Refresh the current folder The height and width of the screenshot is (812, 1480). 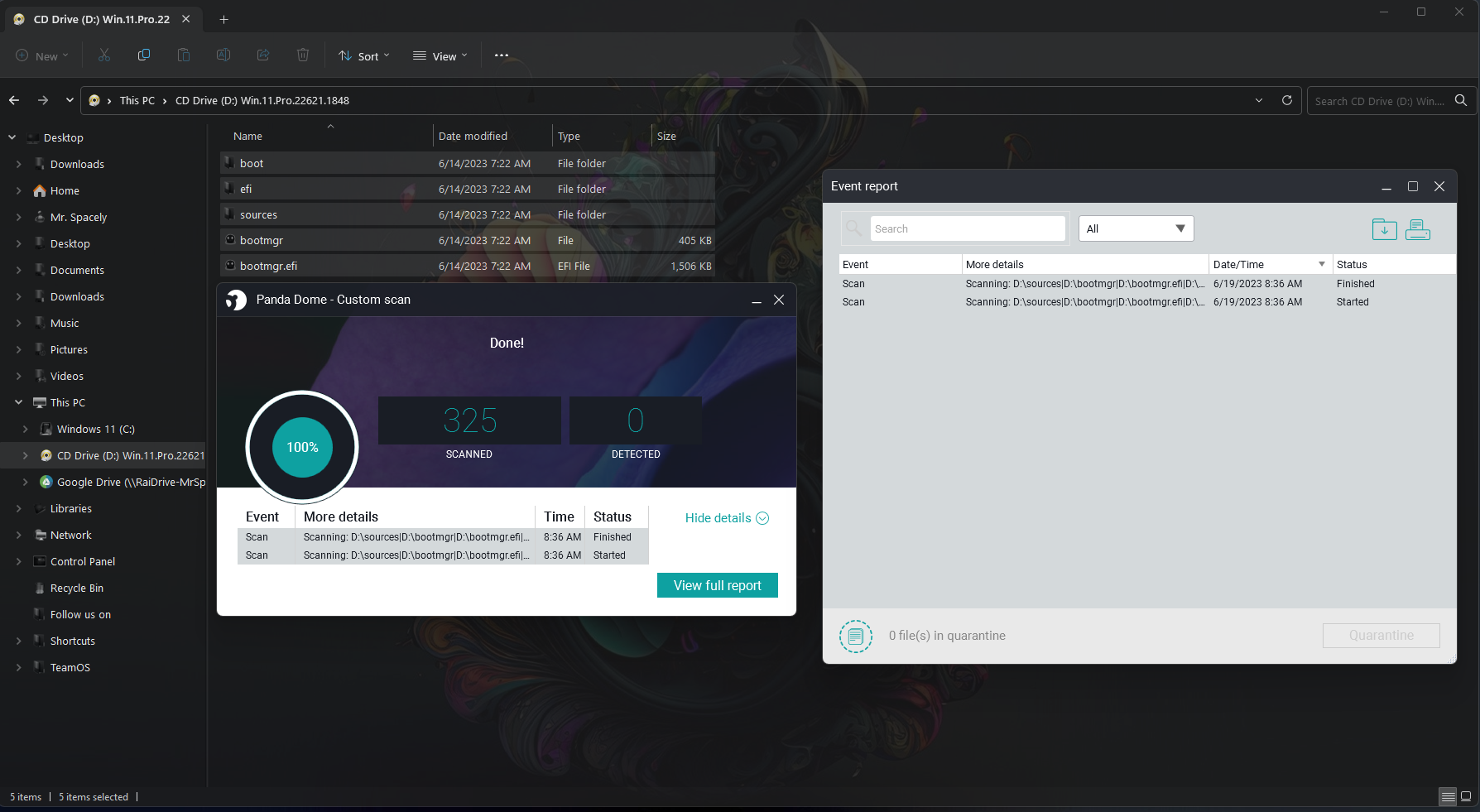1287,100
